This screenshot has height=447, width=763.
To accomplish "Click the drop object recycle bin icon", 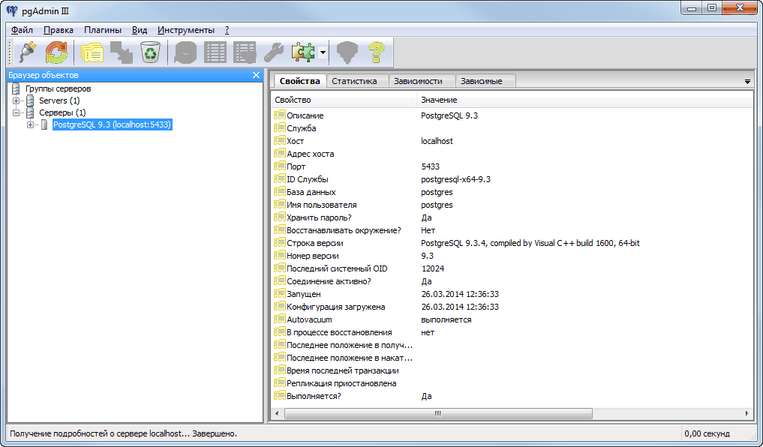I will (150, 52).
